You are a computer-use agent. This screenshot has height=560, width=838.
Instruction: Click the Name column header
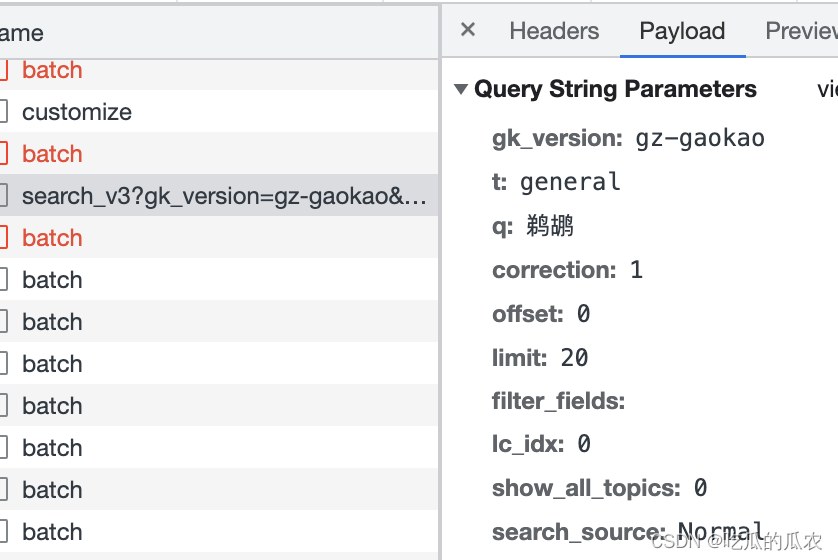pyautogui.click(x=22, y=33)
